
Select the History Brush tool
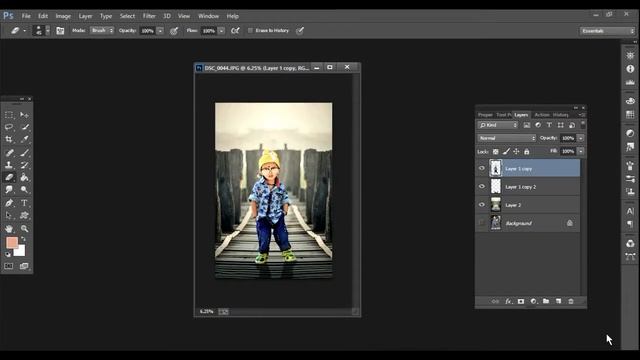(24, 165)
